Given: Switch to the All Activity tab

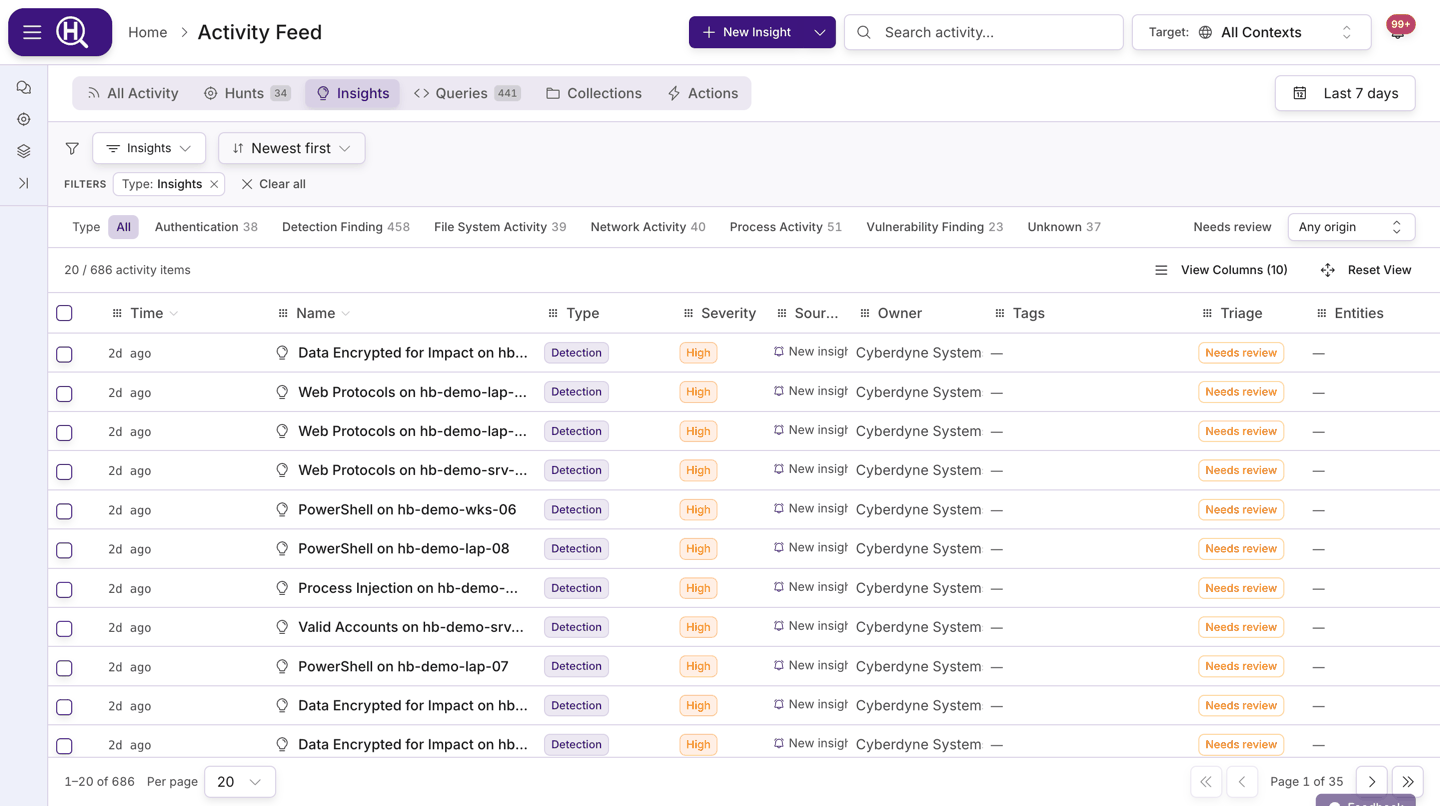Looking at the screenshot, I should (x=133, y=93).
